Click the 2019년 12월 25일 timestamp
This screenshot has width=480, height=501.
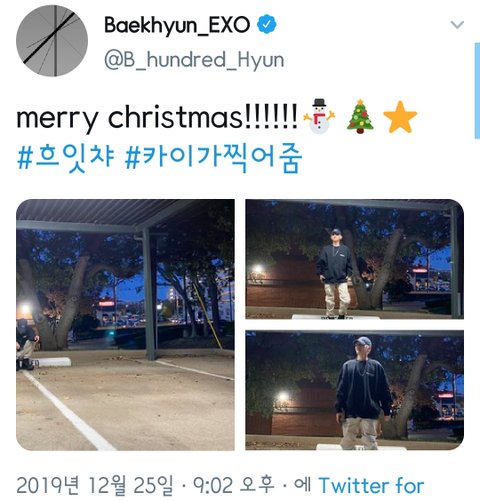click(95, 486)
